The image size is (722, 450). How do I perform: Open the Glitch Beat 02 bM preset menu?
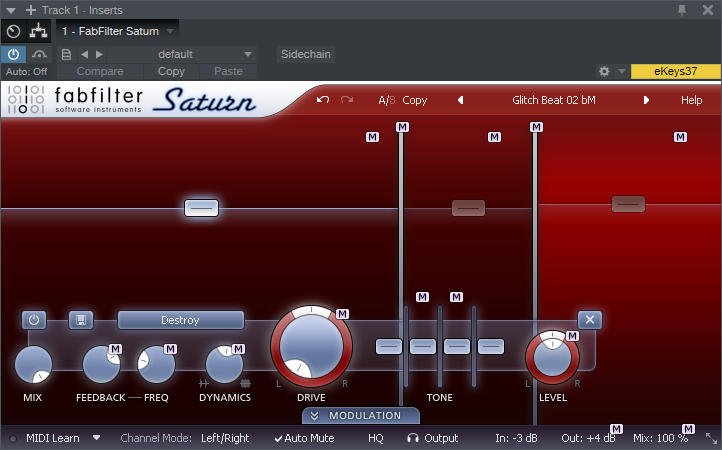tap(553, 100)
